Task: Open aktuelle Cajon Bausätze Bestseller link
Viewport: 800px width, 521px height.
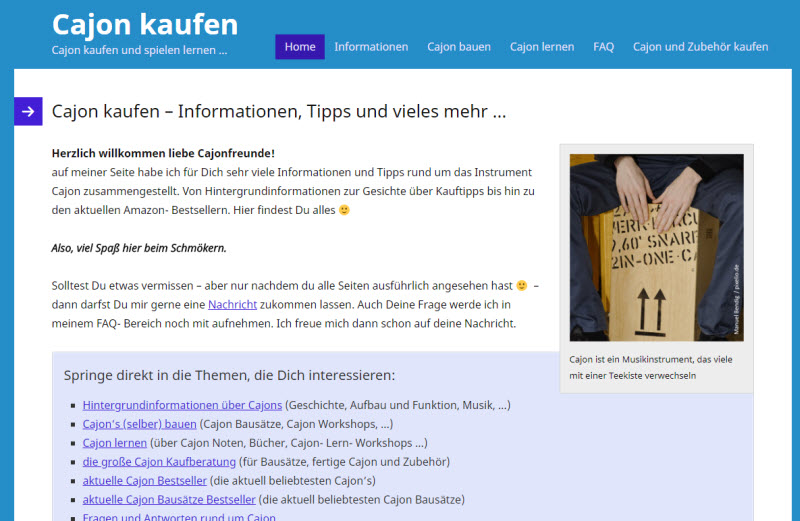Action: pos(169,500)
